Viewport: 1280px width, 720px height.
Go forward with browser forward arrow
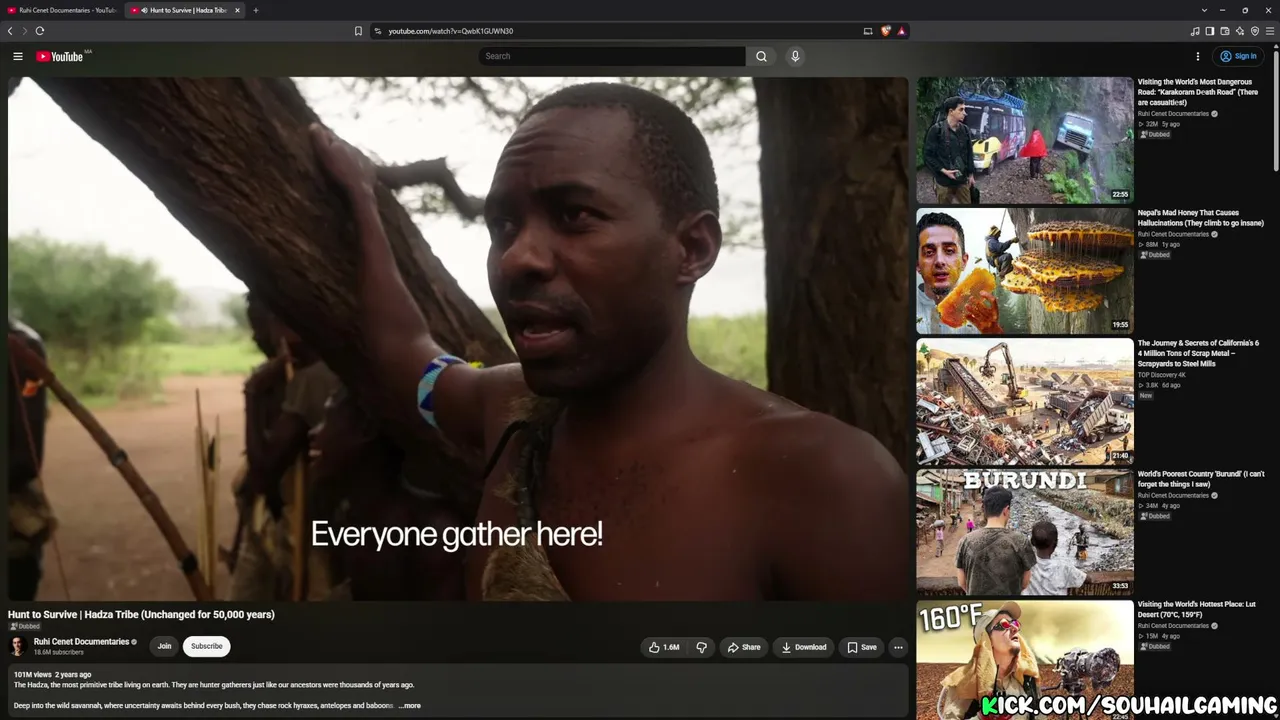[25, 31]
